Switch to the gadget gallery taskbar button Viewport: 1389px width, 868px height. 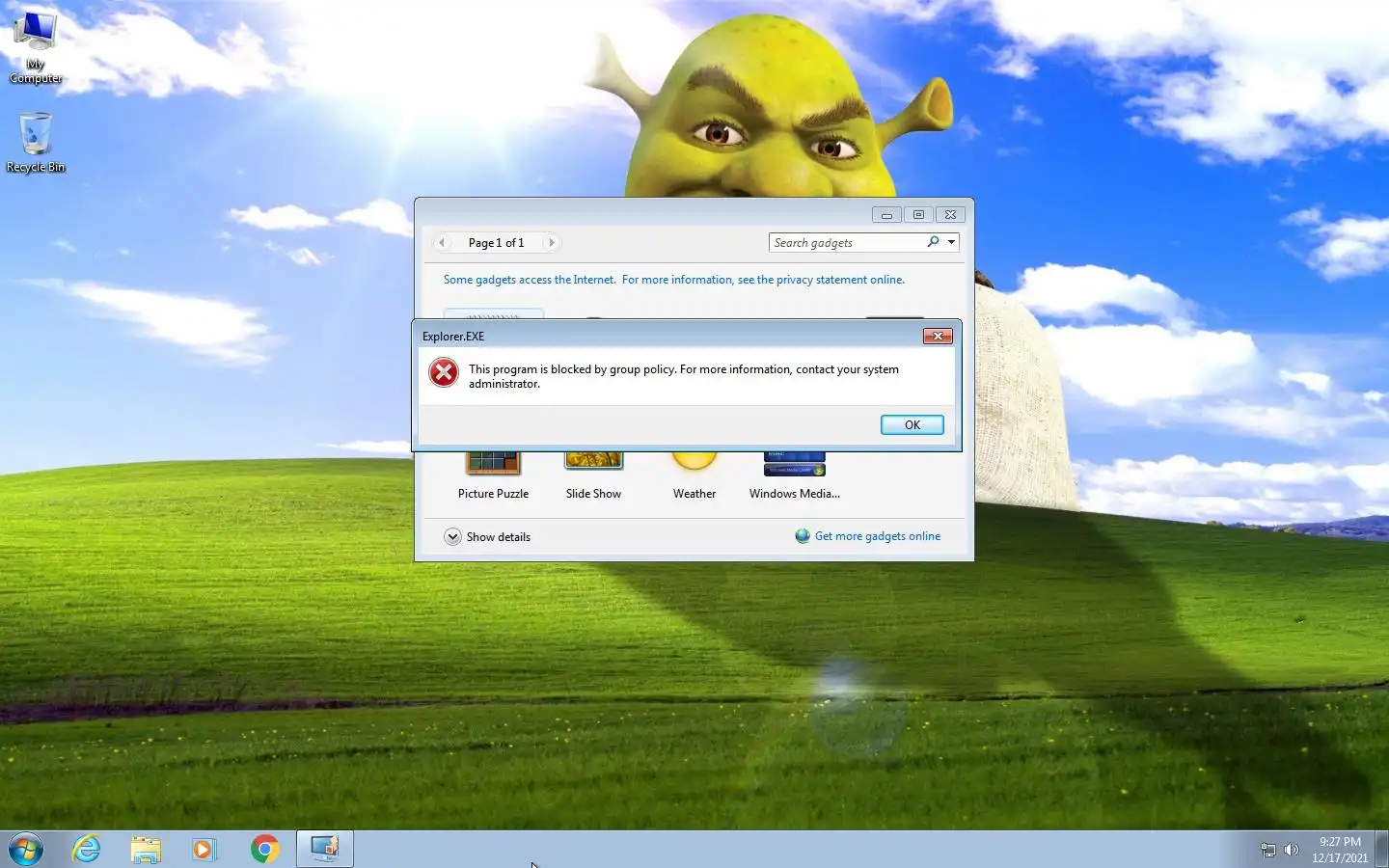click(324, 849)
